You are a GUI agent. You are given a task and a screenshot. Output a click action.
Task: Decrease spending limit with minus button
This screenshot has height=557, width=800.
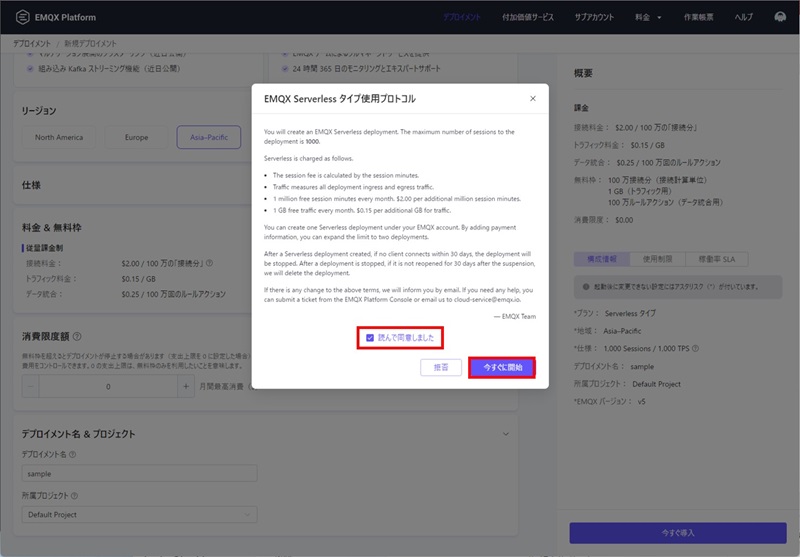pyautogui.click(x=31, y=387)
